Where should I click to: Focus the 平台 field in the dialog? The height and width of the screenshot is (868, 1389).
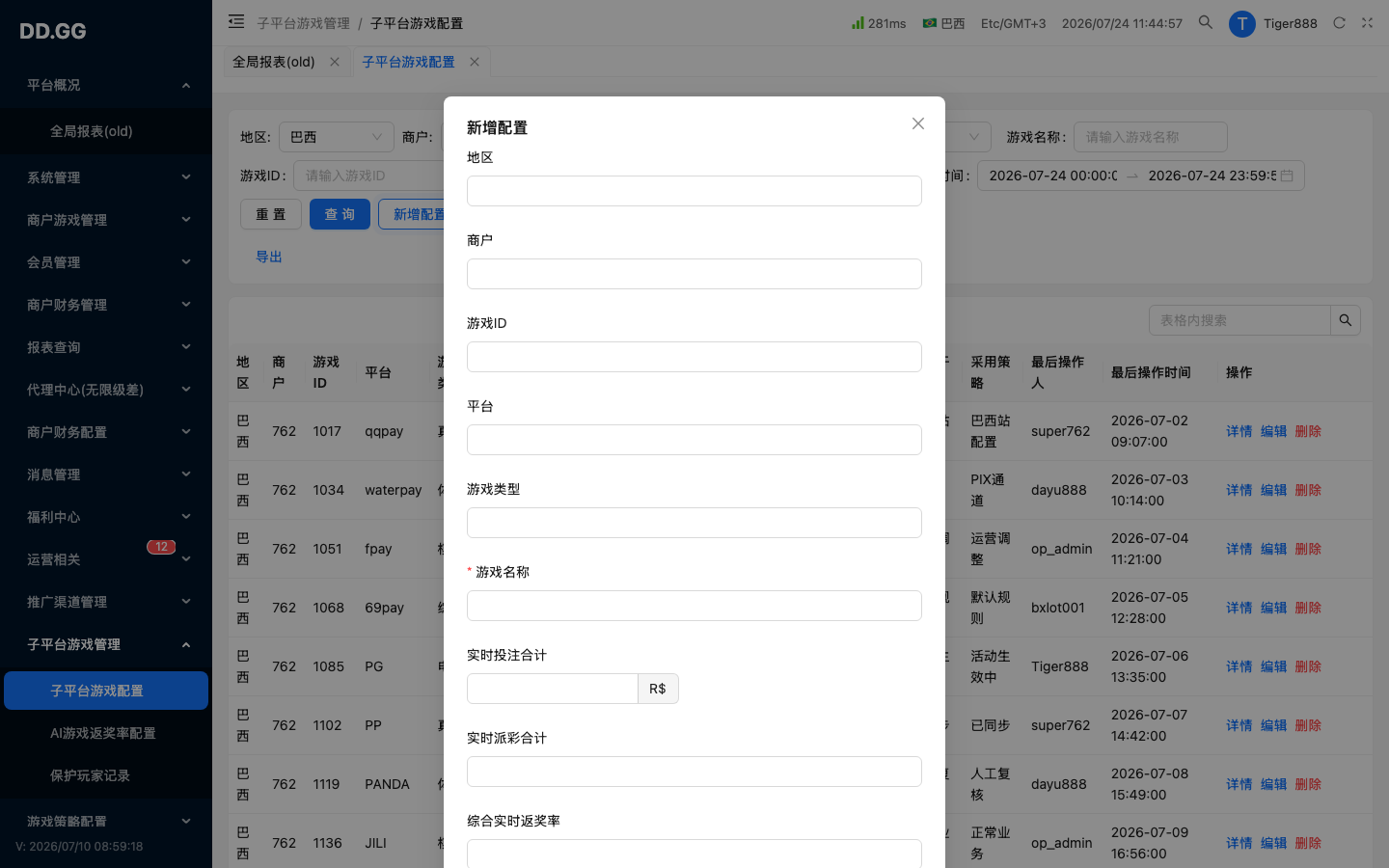coord(694,440)
